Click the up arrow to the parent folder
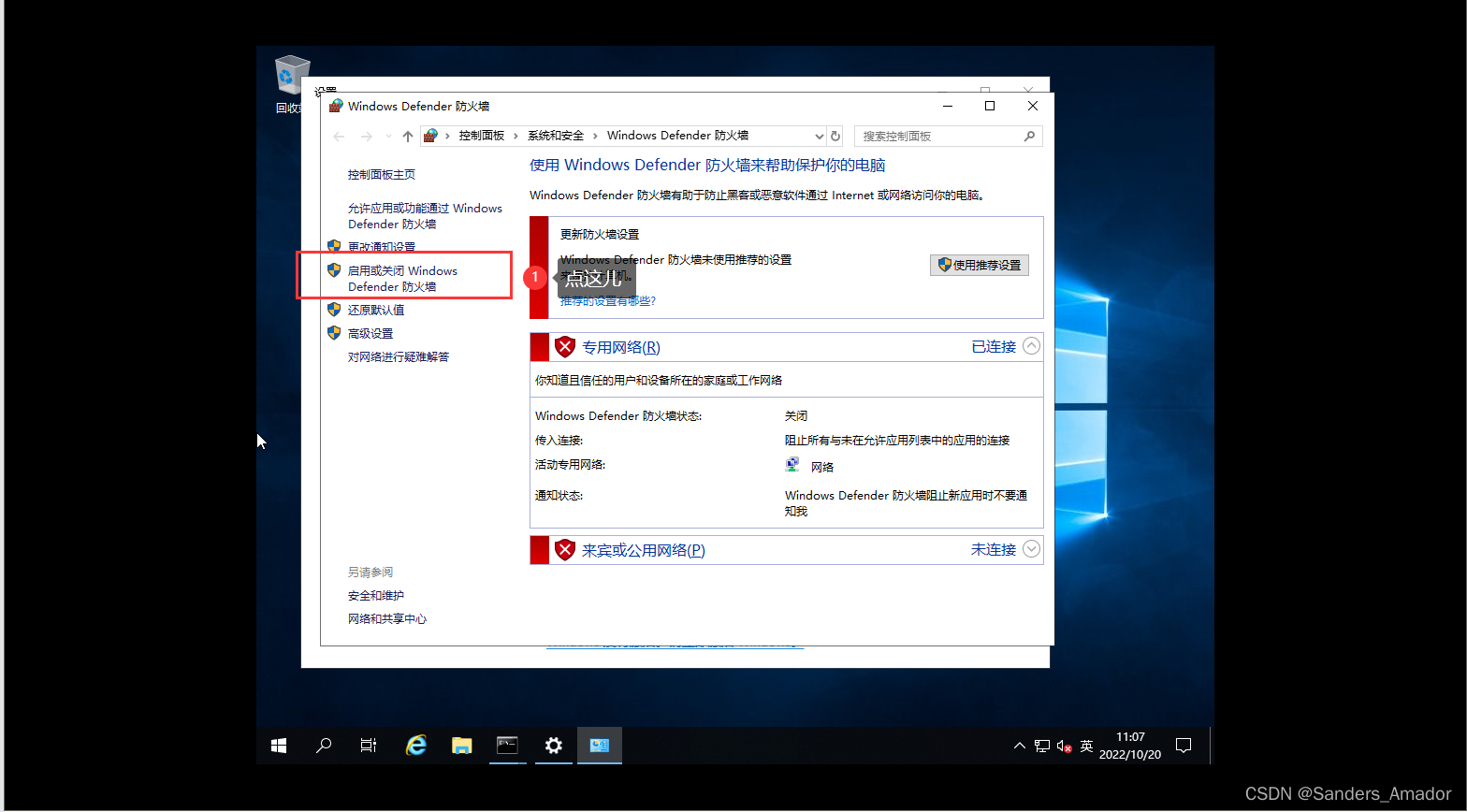This screenshot has width=1467, height=812. tap(408, 137)
